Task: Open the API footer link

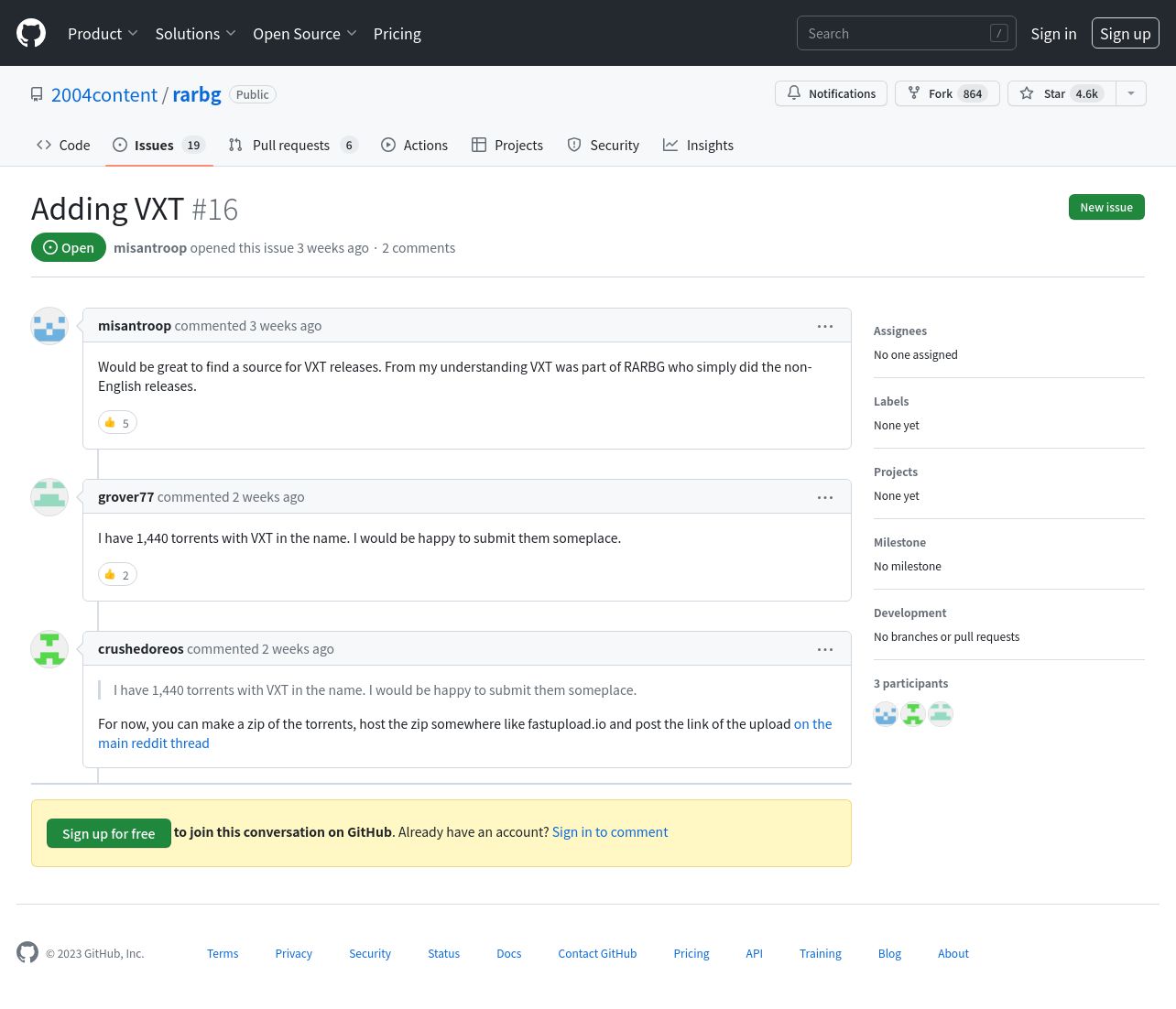Action: point(754,954)
